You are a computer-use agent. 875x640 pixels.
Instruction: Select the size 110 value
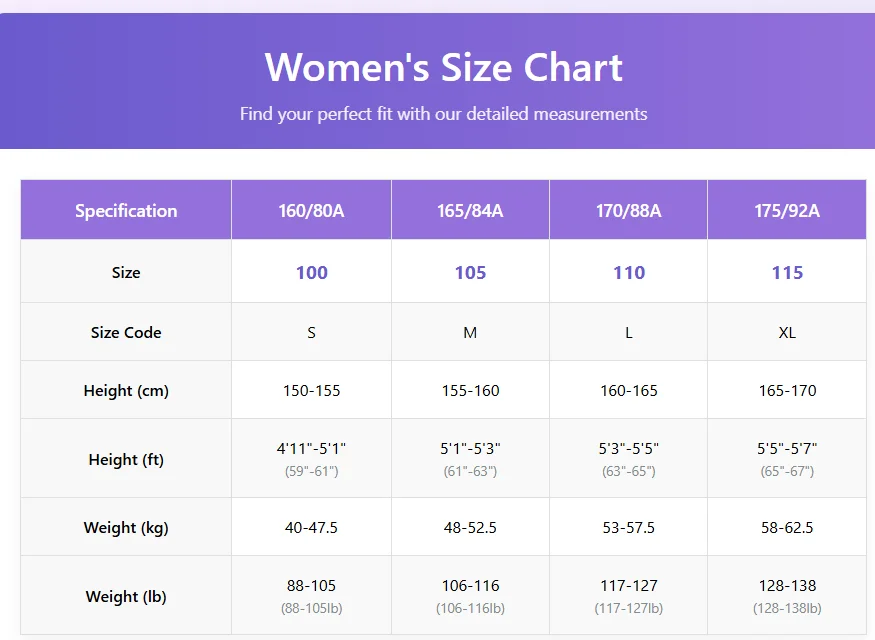(629, 273)
